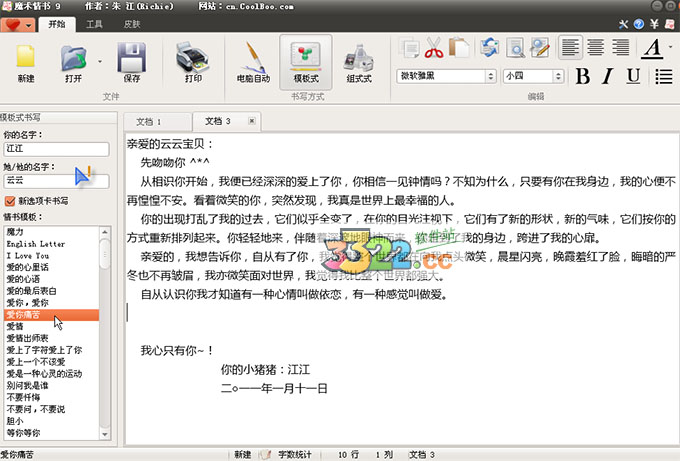The width and height of the screenshot is (680, 461).
Task: Select the 等你等你 template
Action: coord(52,432)
